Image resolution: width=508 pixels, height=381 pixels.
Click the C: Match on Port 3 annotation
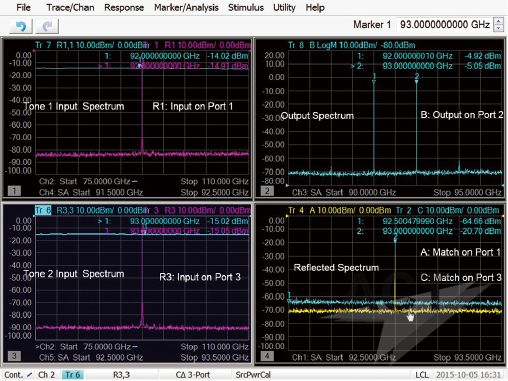461,277
